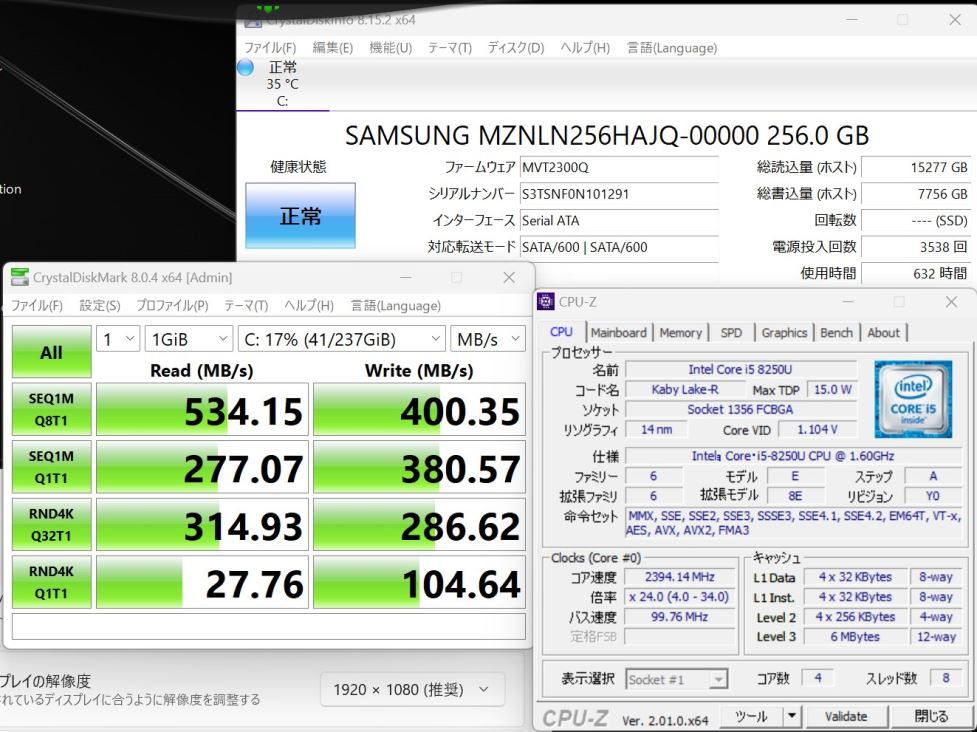Minimize the CrystalDiskMark window
977x732 pixels.
[406, 277]
